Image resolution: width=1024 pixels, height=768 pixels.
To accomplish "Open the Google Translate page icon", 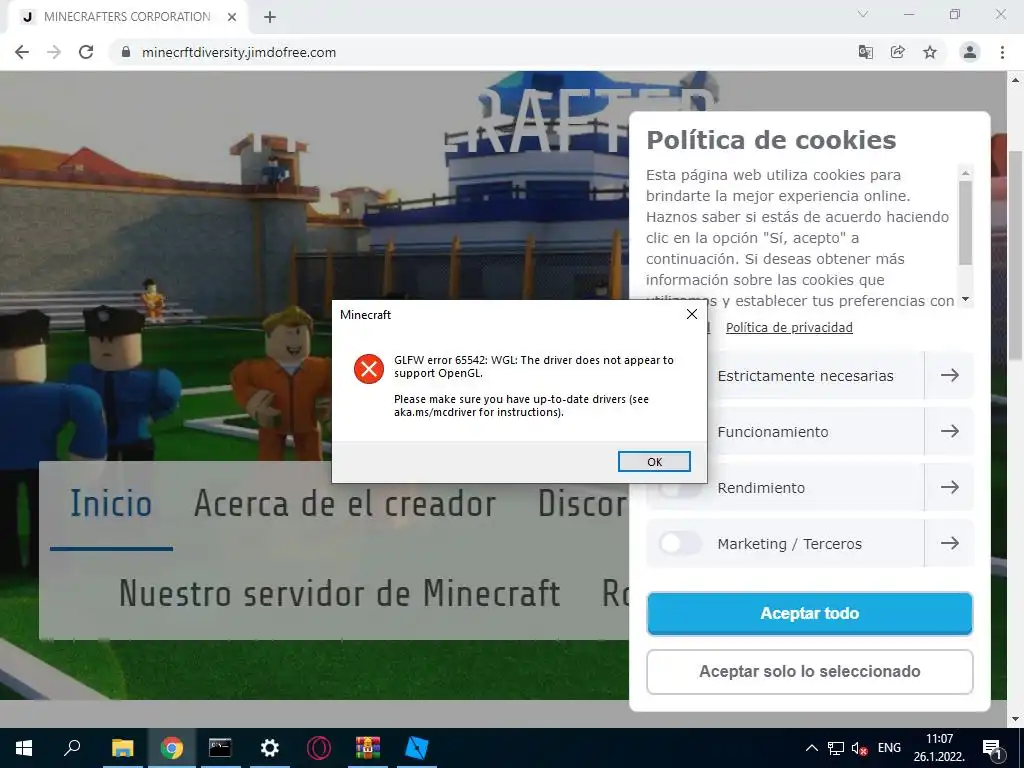I will point(865,52).
